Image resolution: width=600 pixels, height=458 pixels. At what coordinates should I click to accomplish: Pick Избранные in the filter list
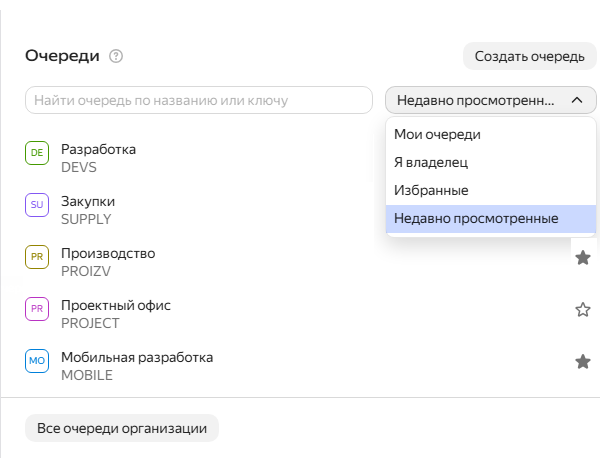[491, 191]
